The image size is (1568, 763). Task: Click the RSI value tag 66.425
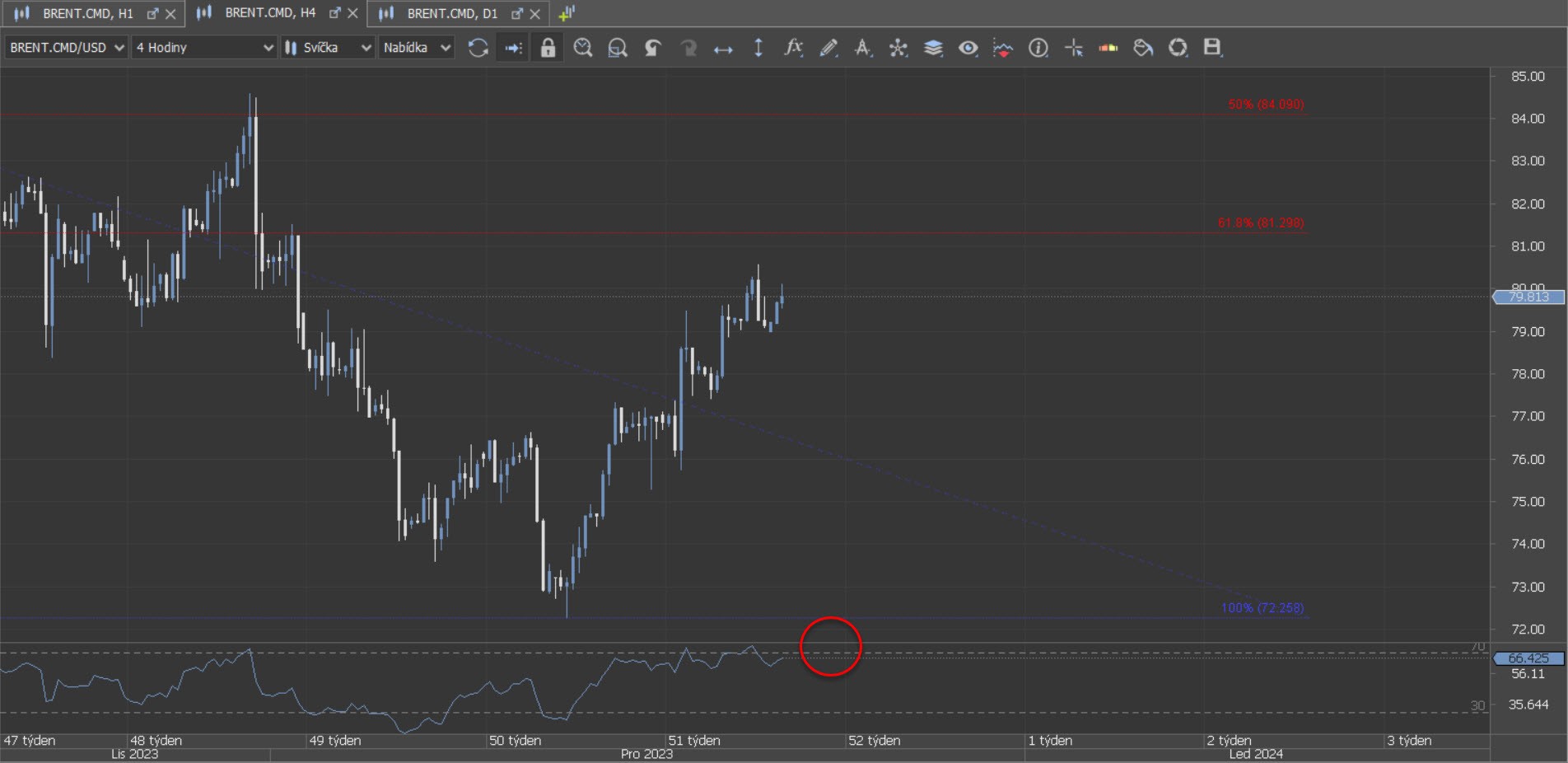coord(1528,658)
